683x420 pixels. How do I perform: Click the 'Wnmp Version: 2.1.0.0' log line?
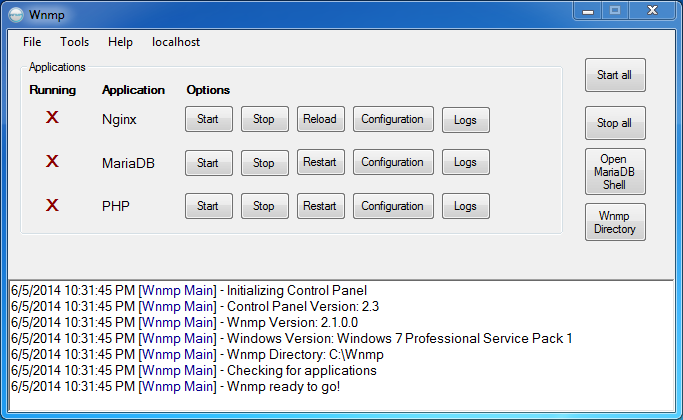[x=185, y=323]
